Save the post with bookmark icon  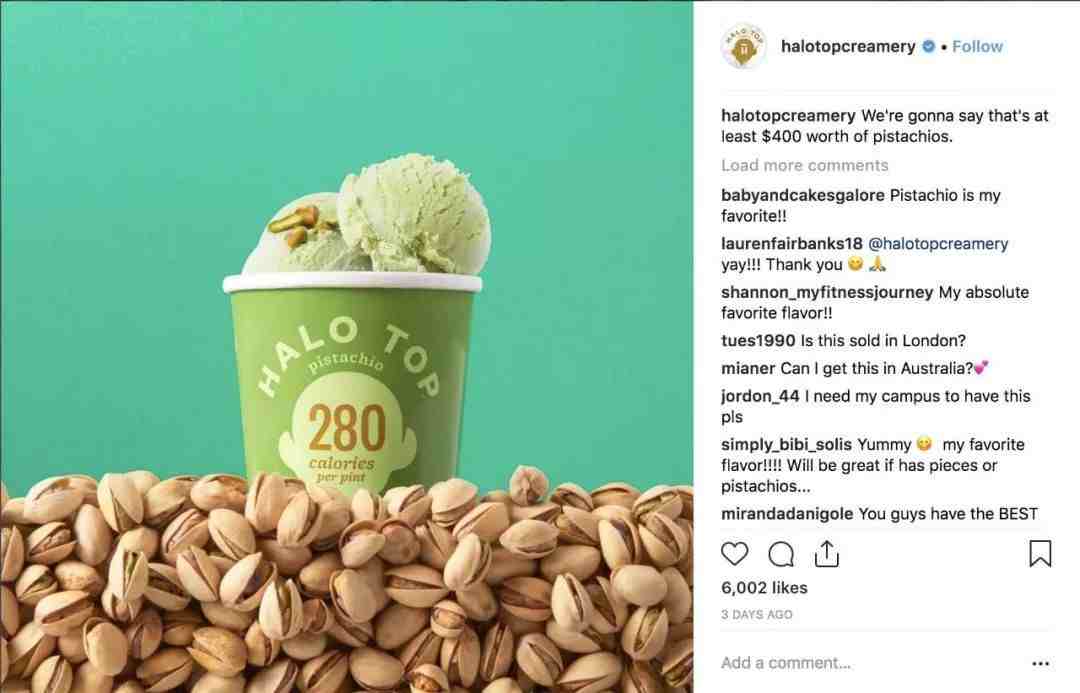1040,553
